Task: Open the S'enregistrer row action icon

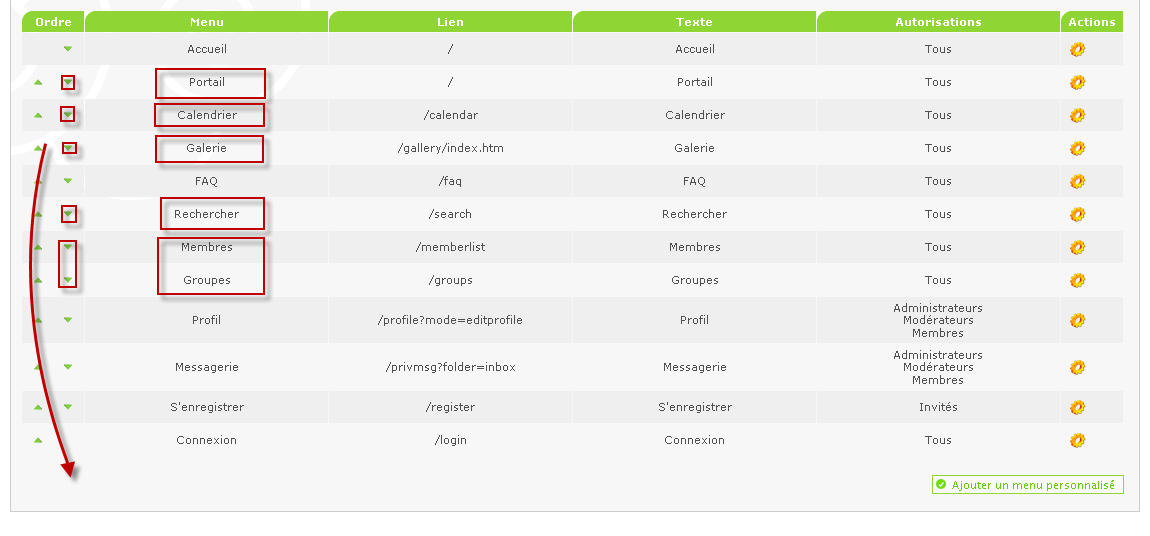Action: coord(1077,407)
